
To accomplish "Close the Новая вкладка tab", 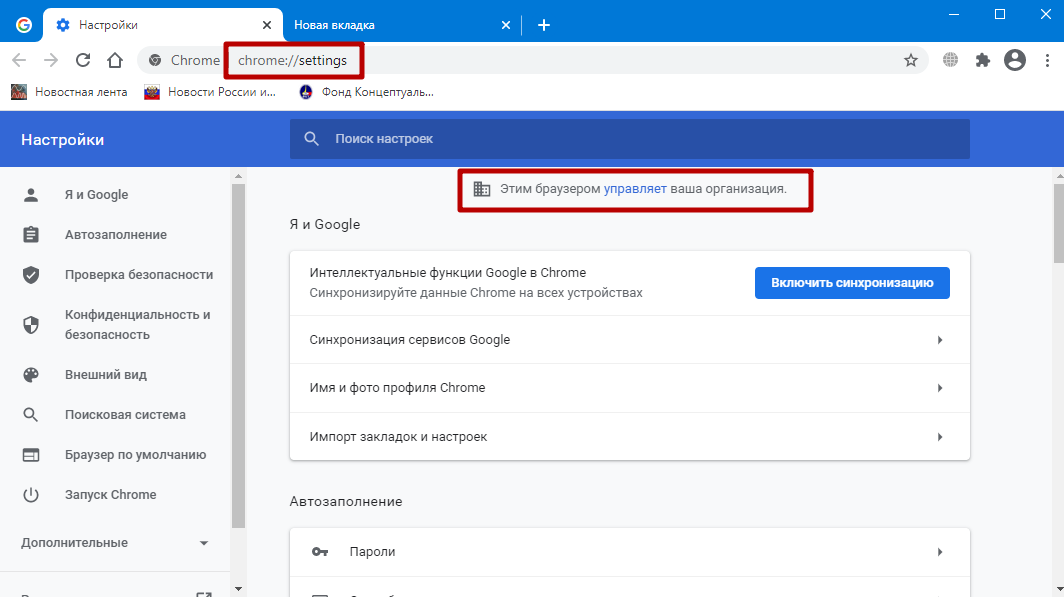I will (506, 25).
